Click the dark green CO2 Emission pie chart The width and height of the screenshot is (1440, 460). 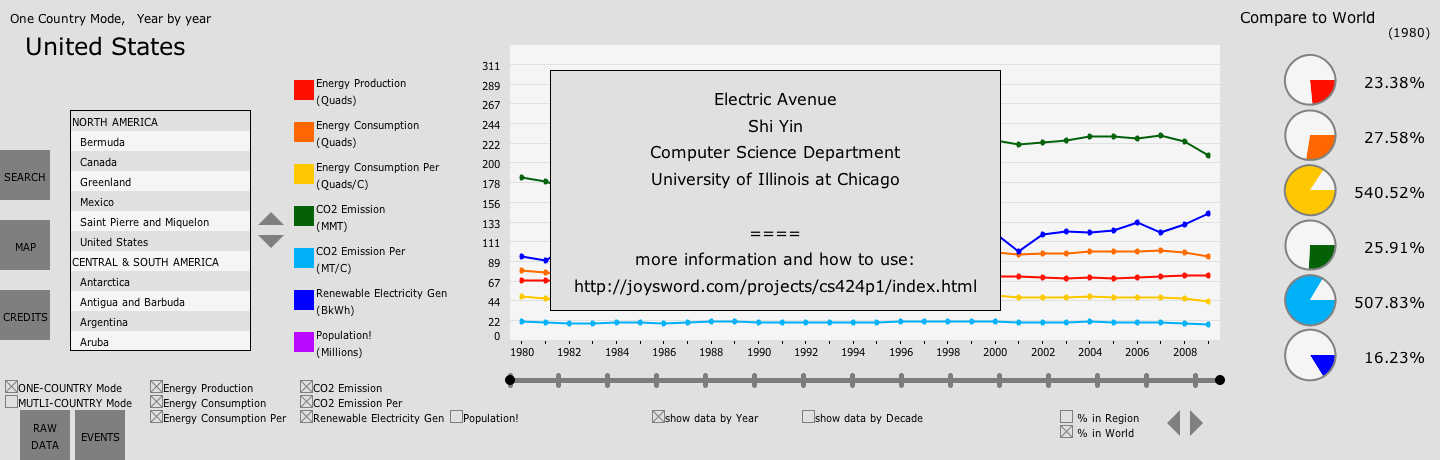pos(1310,246)
